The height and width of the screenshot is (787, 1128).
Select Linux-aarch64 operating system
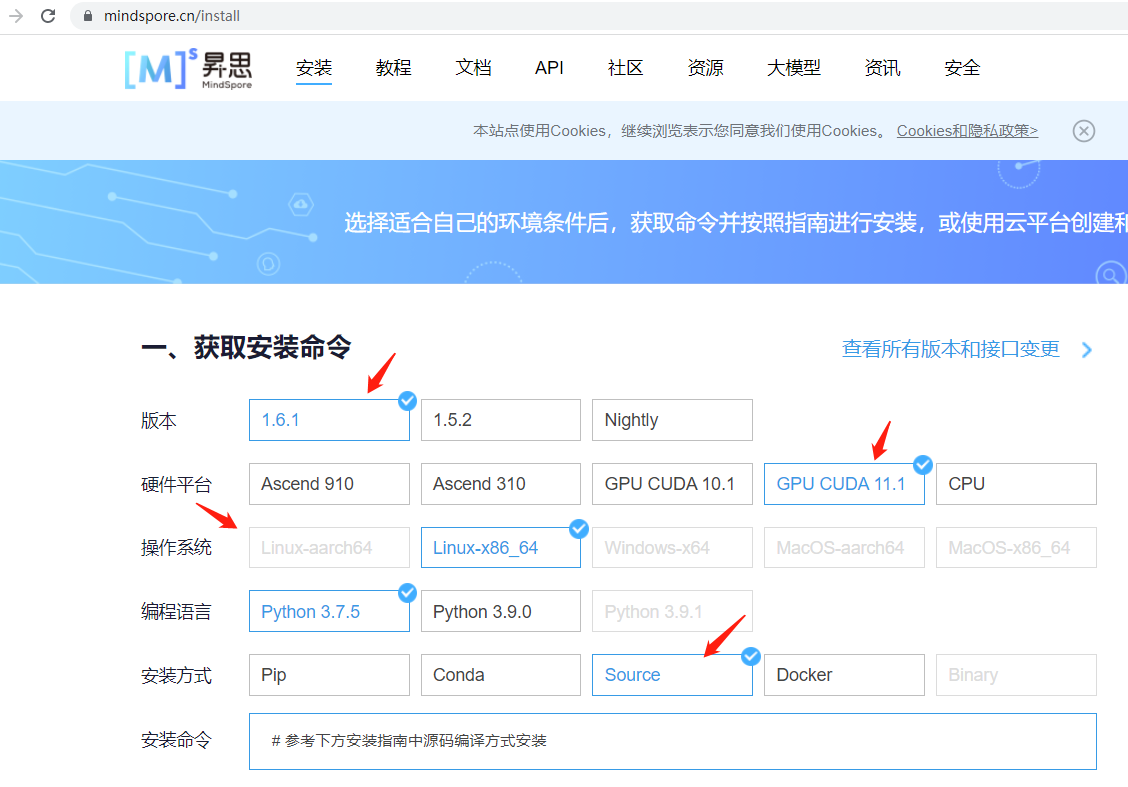point(329,547)
